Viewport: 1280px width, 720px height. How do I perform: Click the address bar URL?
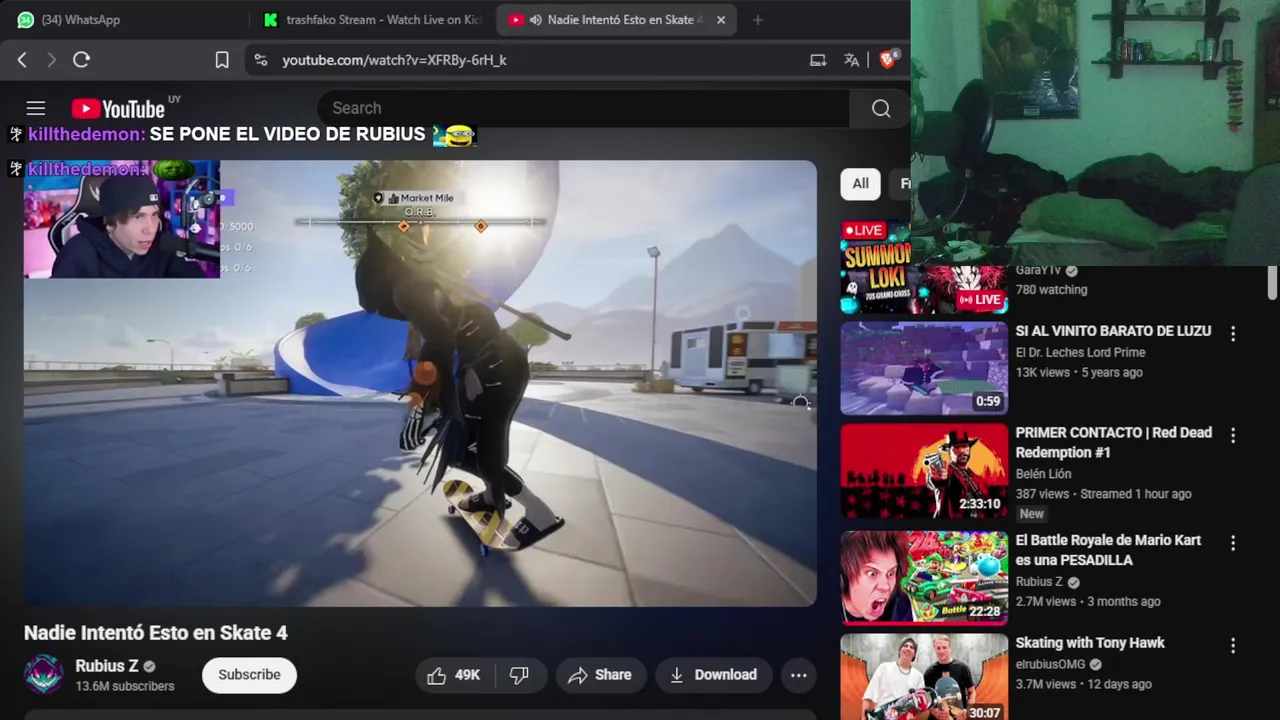coord(394,60)
